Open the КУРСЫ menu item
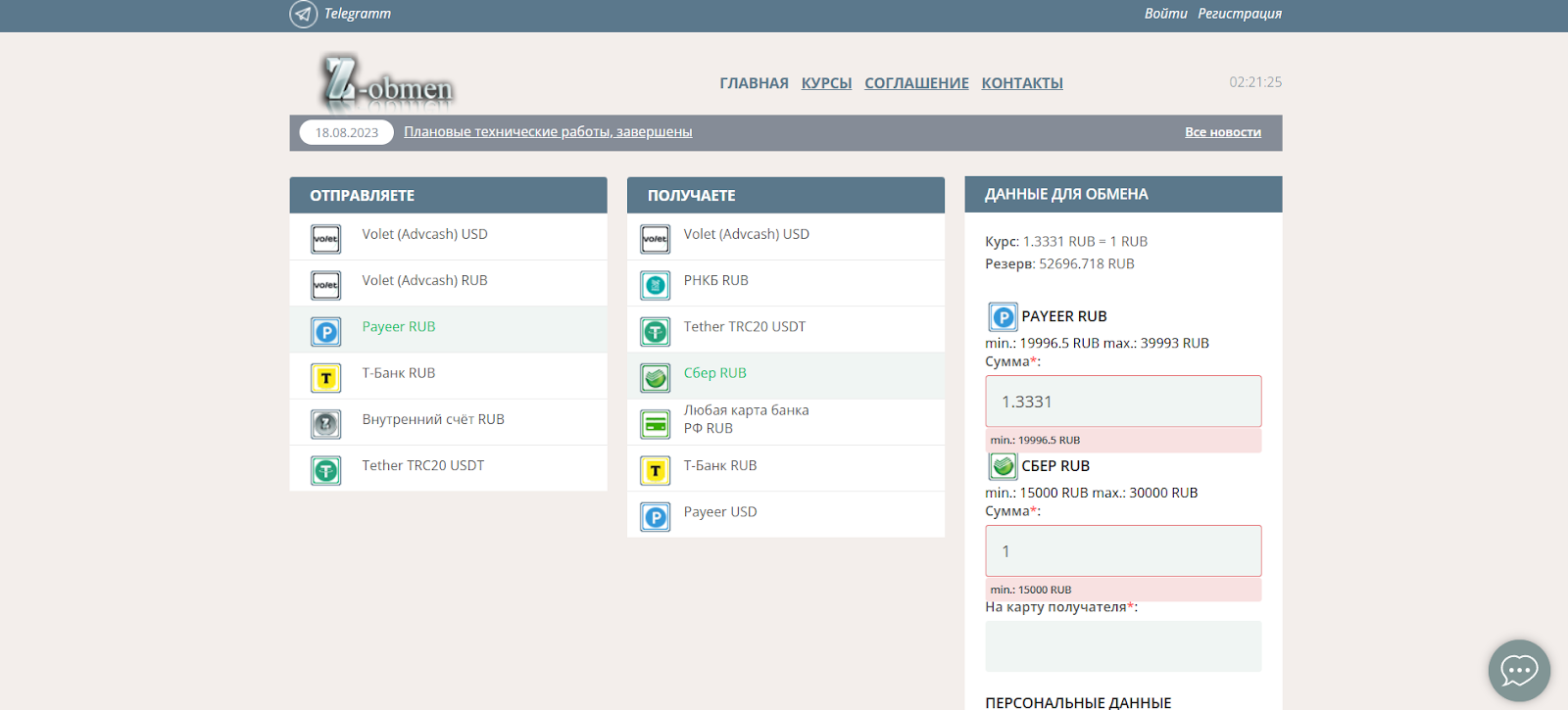The width and height of the screenshot is (1568, 710). click(826, 83)
